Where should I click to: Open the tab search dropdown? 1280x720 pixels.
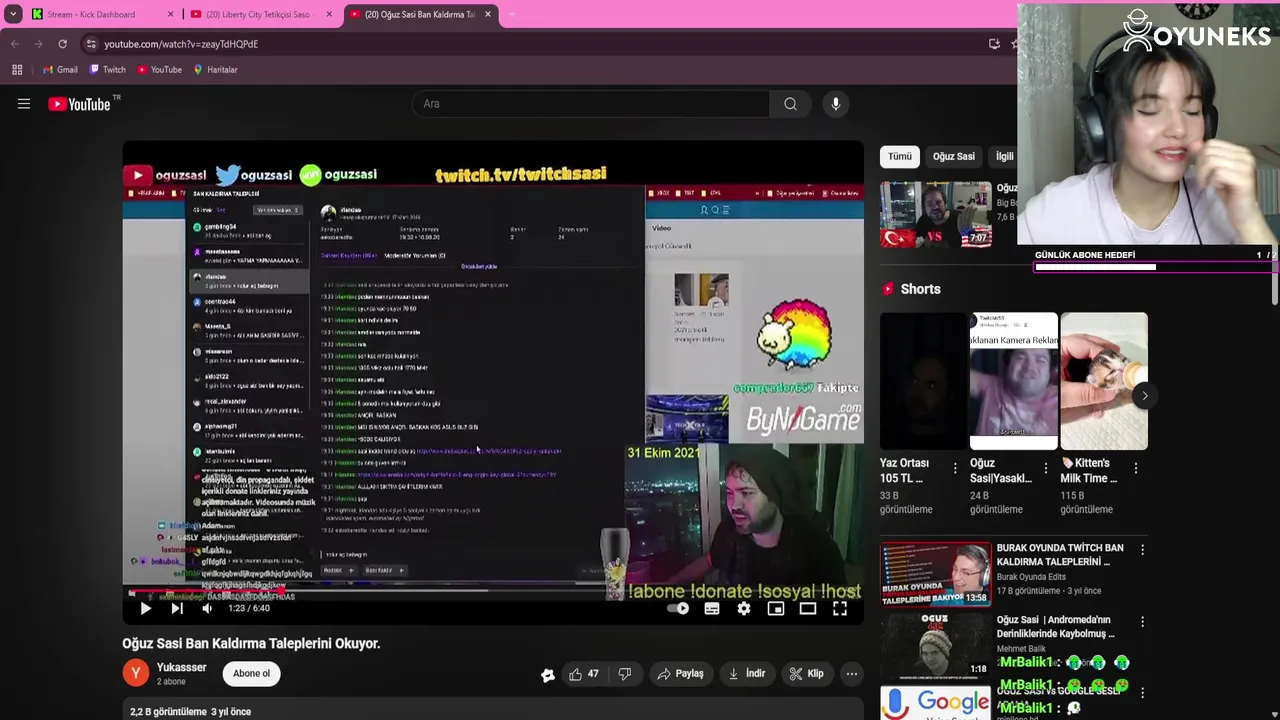click(12, 14)
